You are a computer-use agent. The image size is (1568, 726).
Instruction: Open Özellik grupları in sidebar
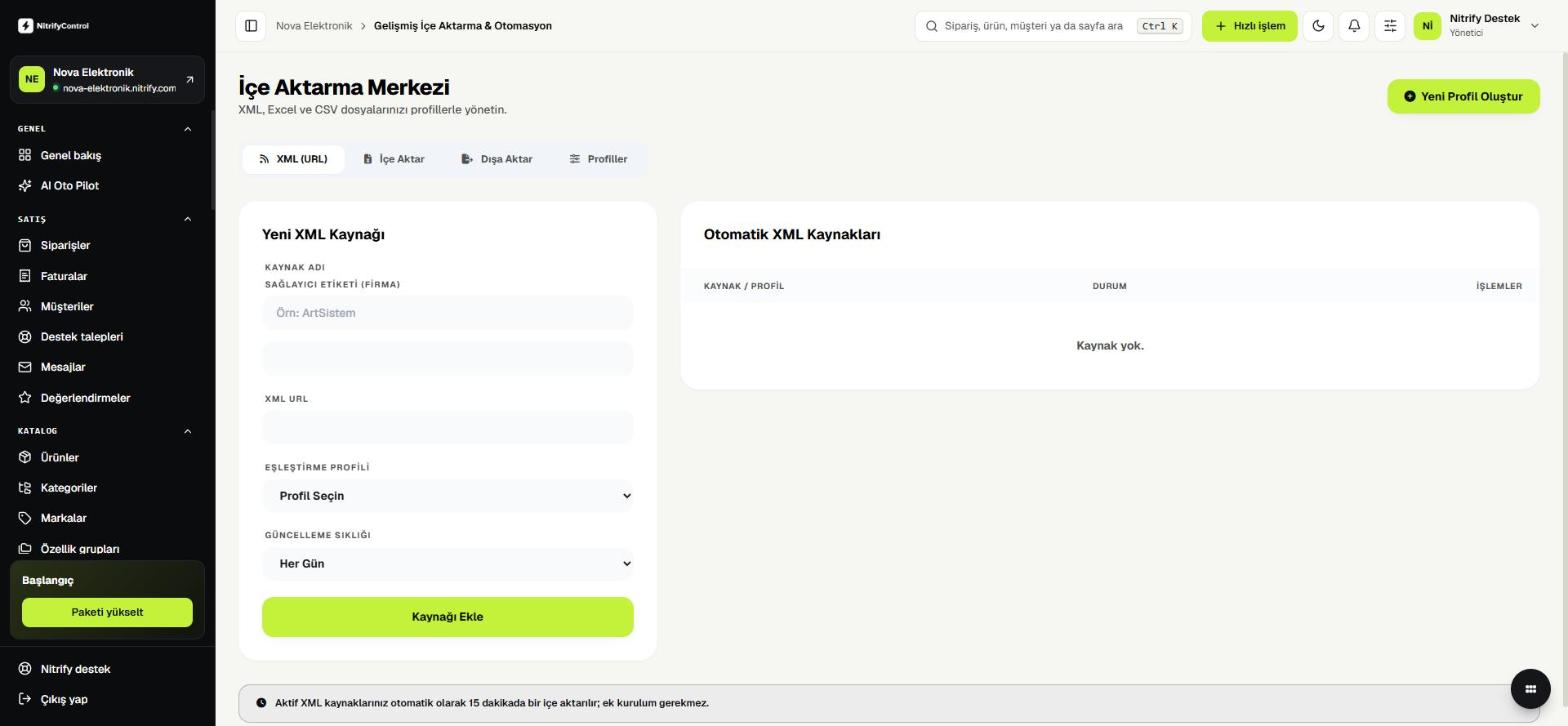[x=107, y=549]
